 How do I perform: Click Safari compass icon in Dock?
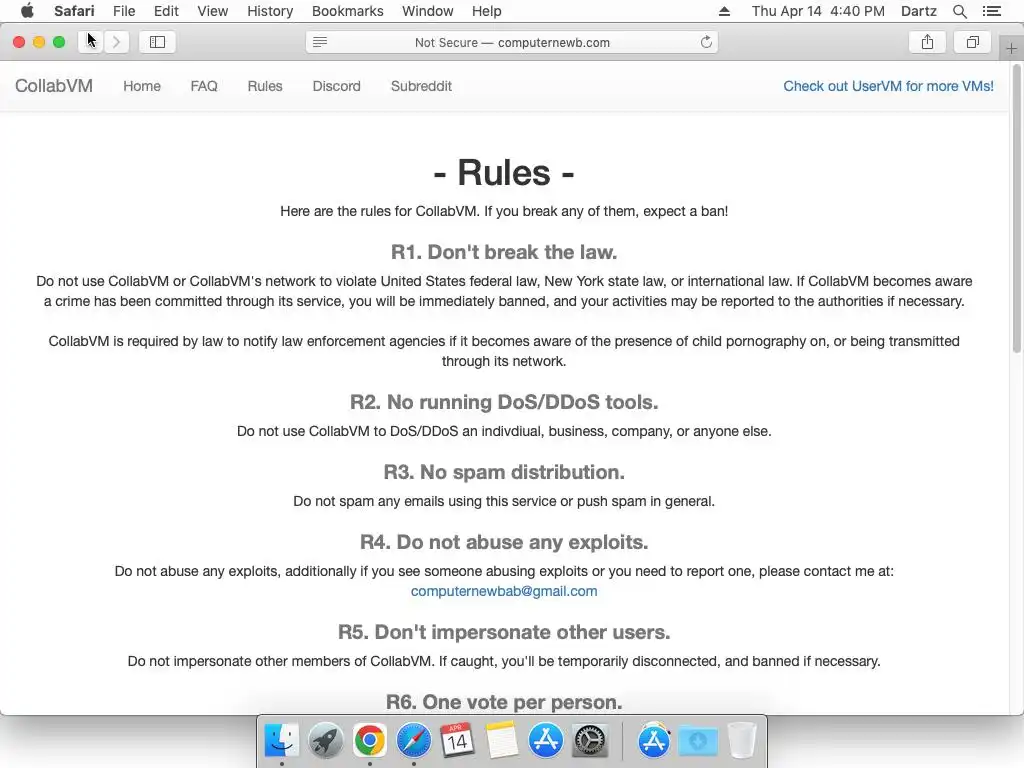coord(413,741)
